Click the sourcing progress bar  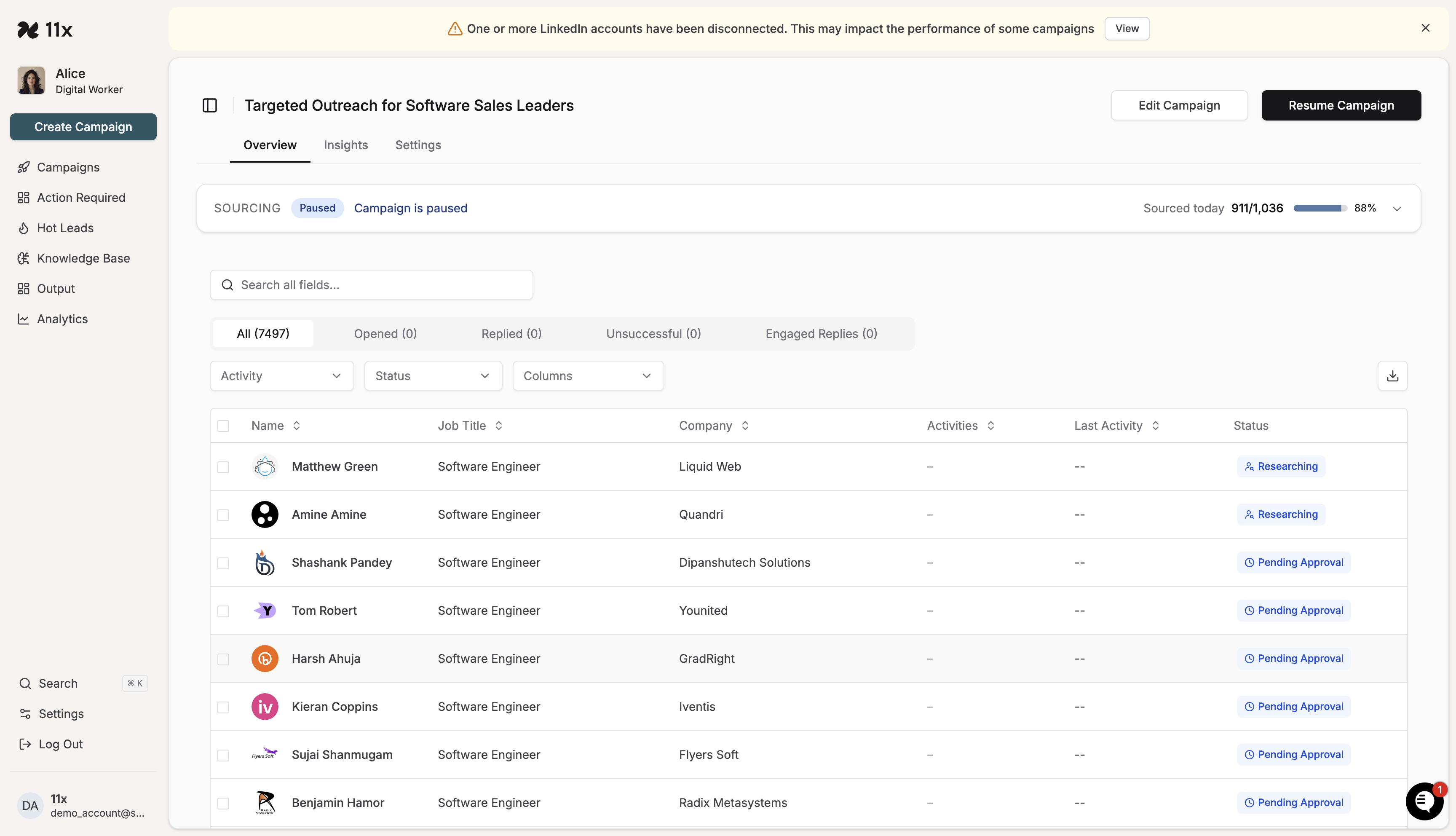(x=1319, y=209)
